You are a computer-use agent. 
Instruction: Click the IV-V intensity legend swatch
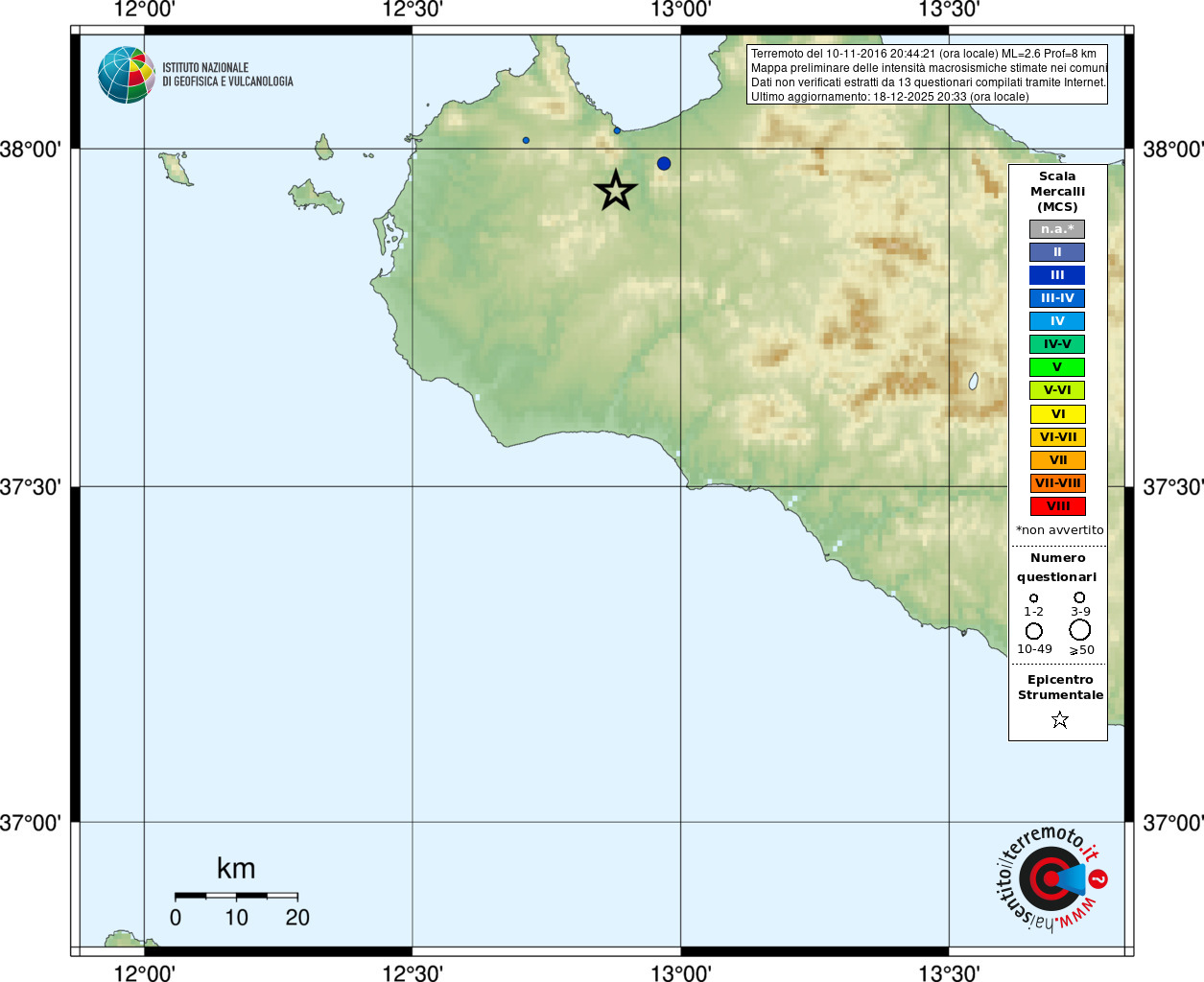tap(1057, 344)
